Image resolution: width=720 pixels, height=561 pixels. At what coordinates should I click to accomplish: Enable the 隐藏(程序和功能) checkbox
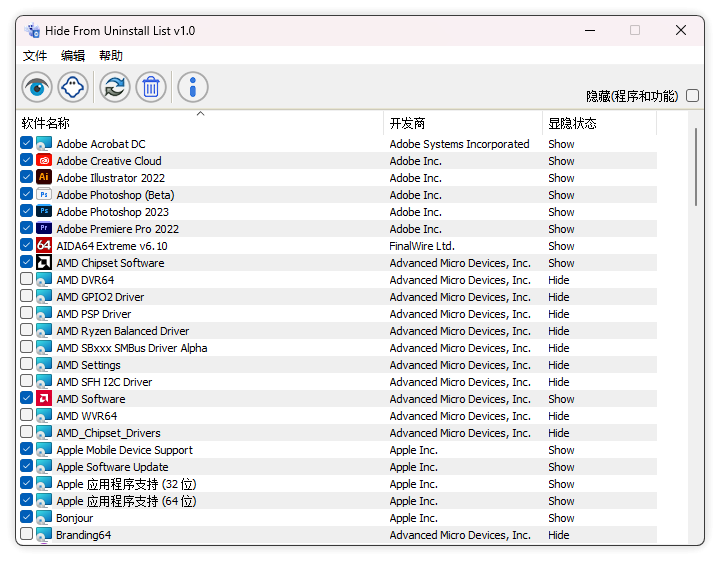692,96
